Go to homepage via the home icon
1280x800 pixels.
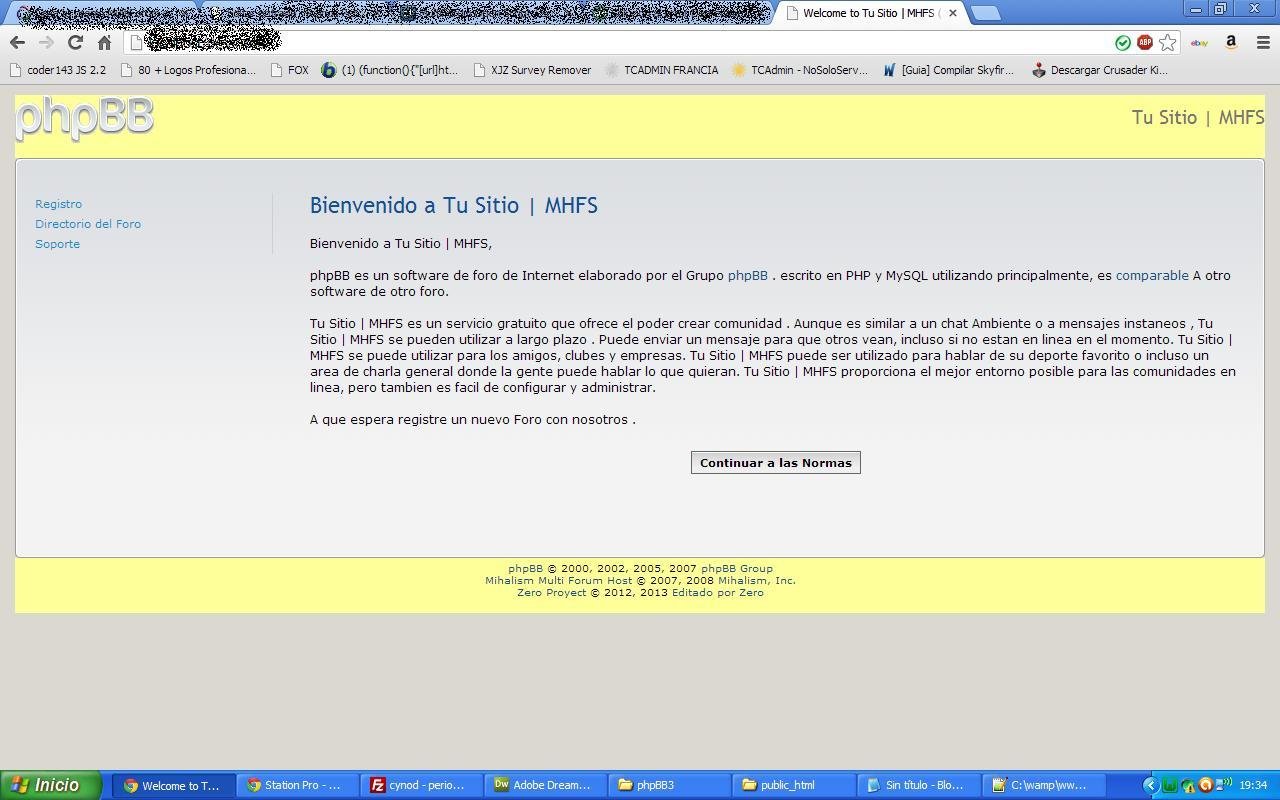pyautogui.click(x=104, y=43)
